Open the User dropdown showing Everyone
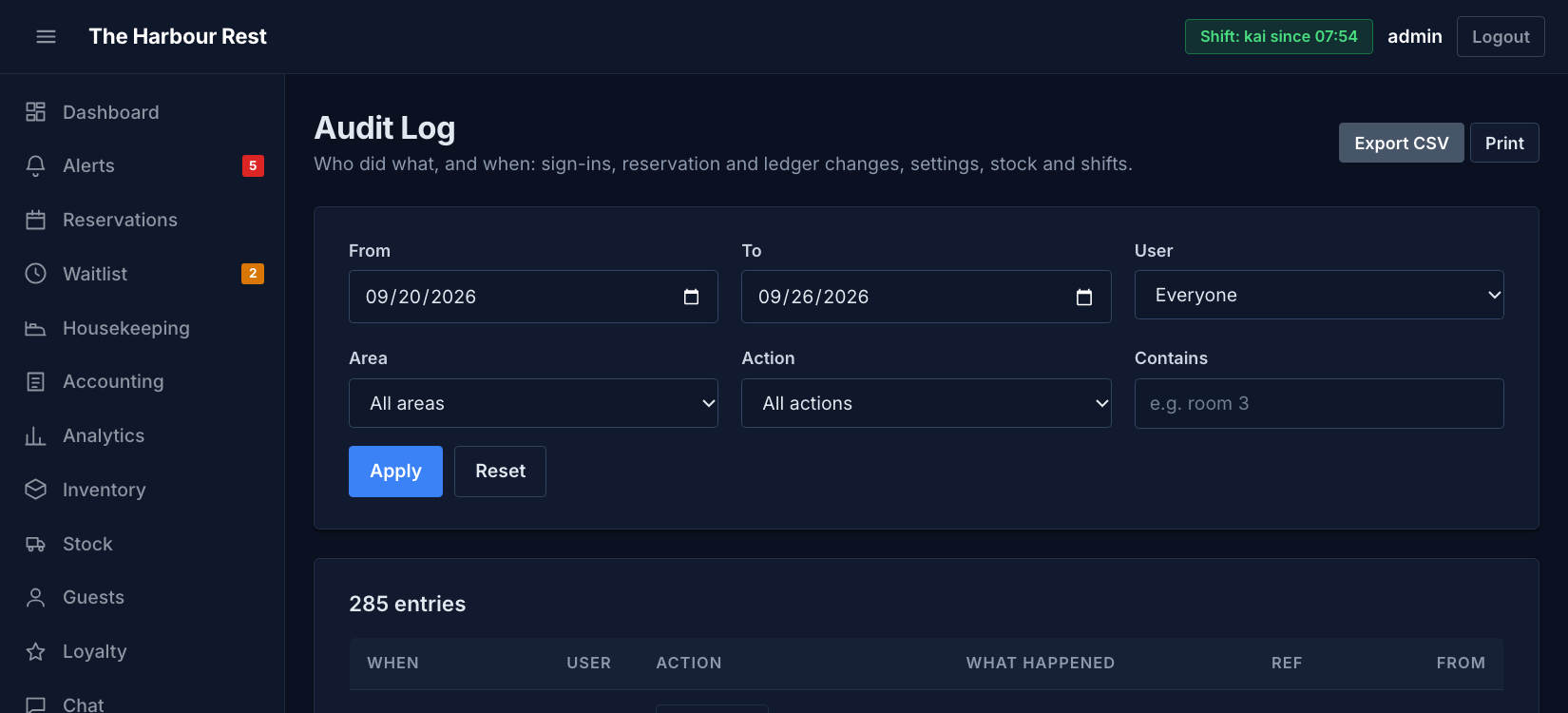The height and width of the screenshot is (713, 1568). coord(1319,295)
